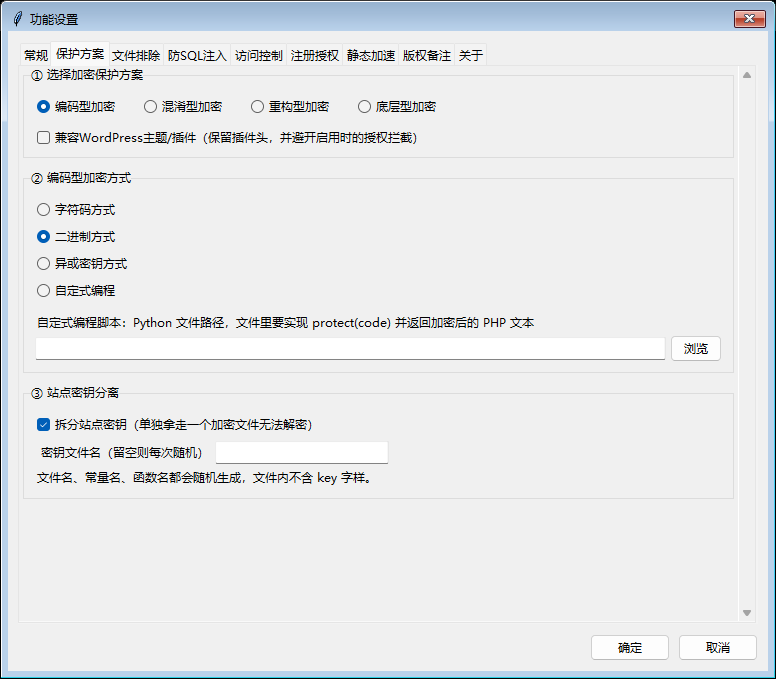This screenshot has height=679, width=776.
Task: Open the 保护方案 tab
Action: [x=80, y=54]
